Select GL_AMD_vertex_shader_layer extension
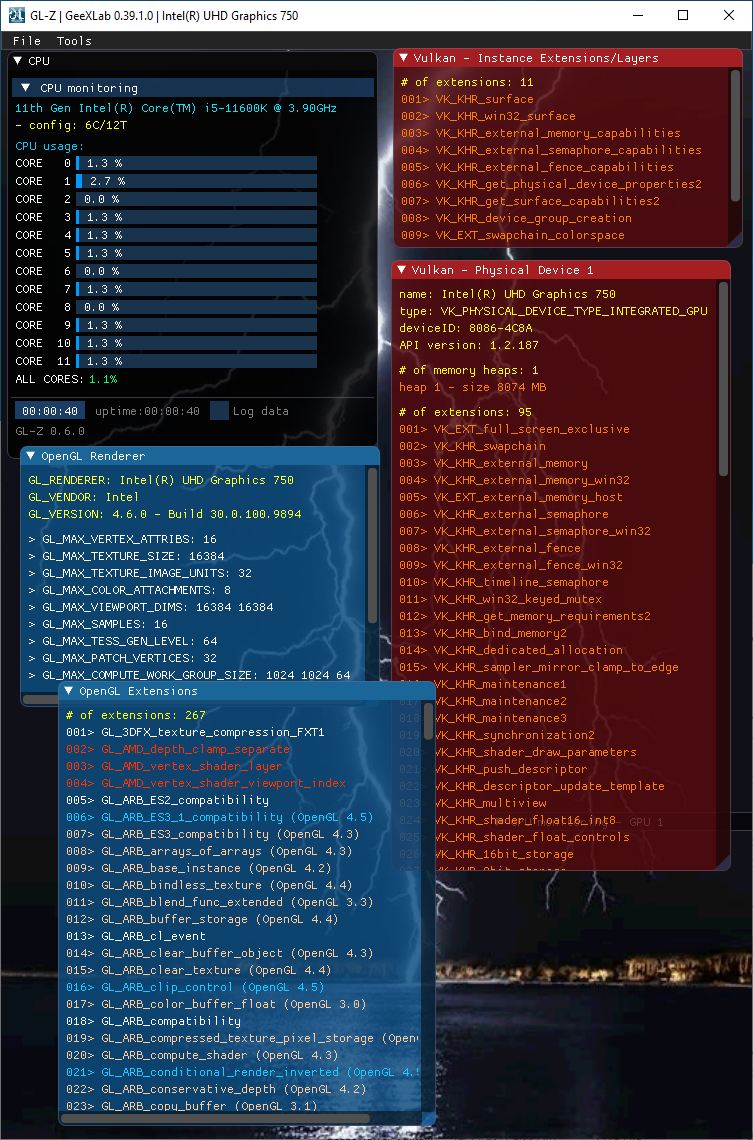The width and height of the screenshot is (753, 1140). pos(174,766)
